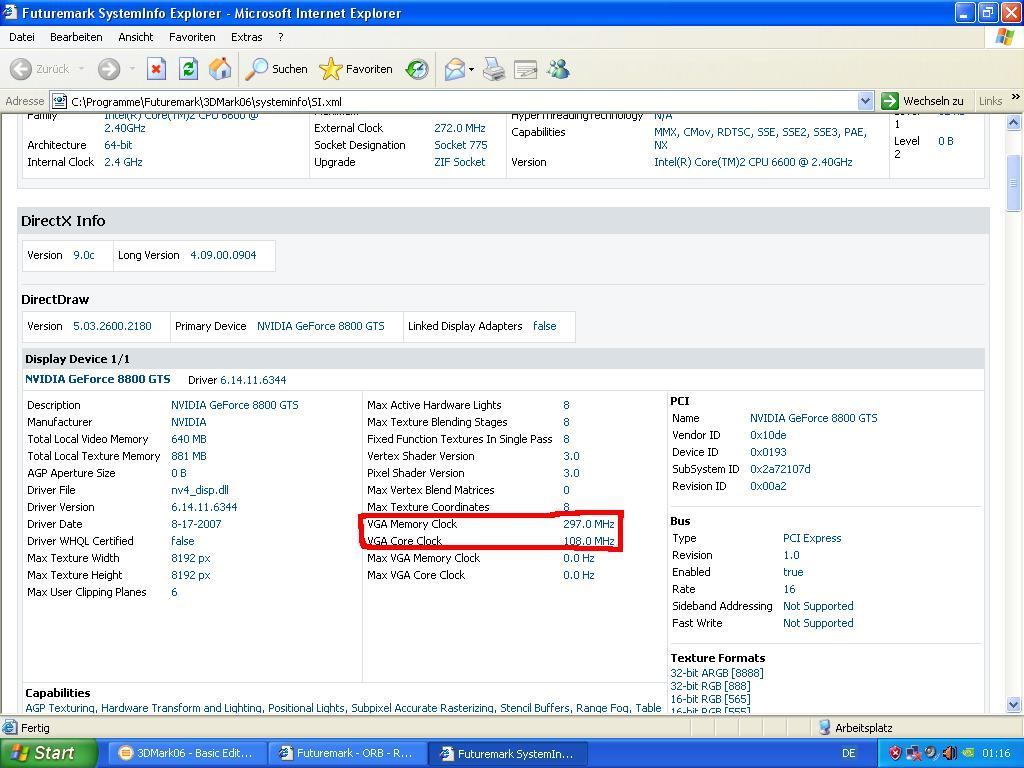1024x768 pixels.
Task: Click the 16-bit RGB [565] texture format
Action: (x=710, y=699)
